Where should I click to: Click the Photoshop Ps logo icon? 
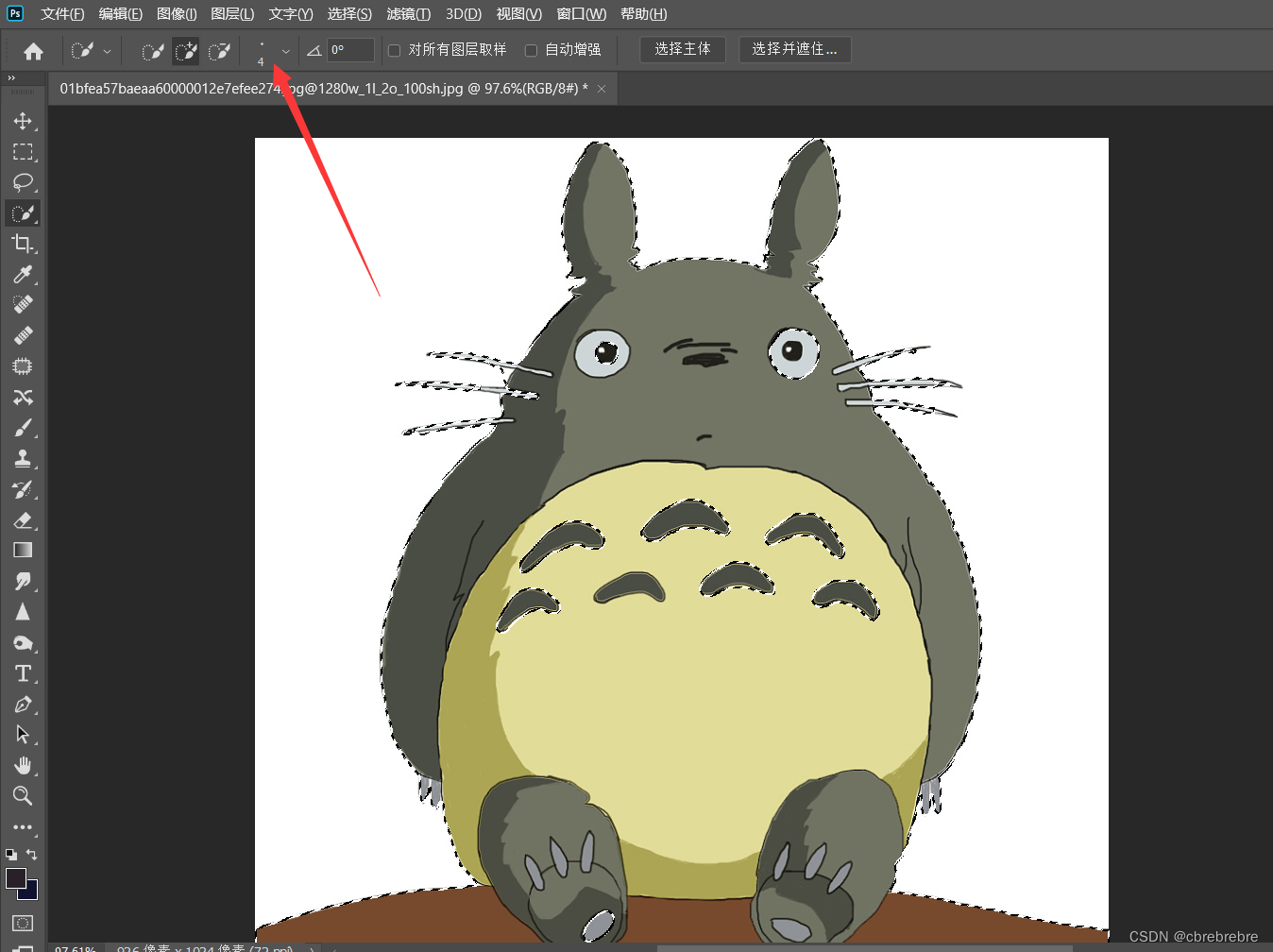(x=14, y=13)
